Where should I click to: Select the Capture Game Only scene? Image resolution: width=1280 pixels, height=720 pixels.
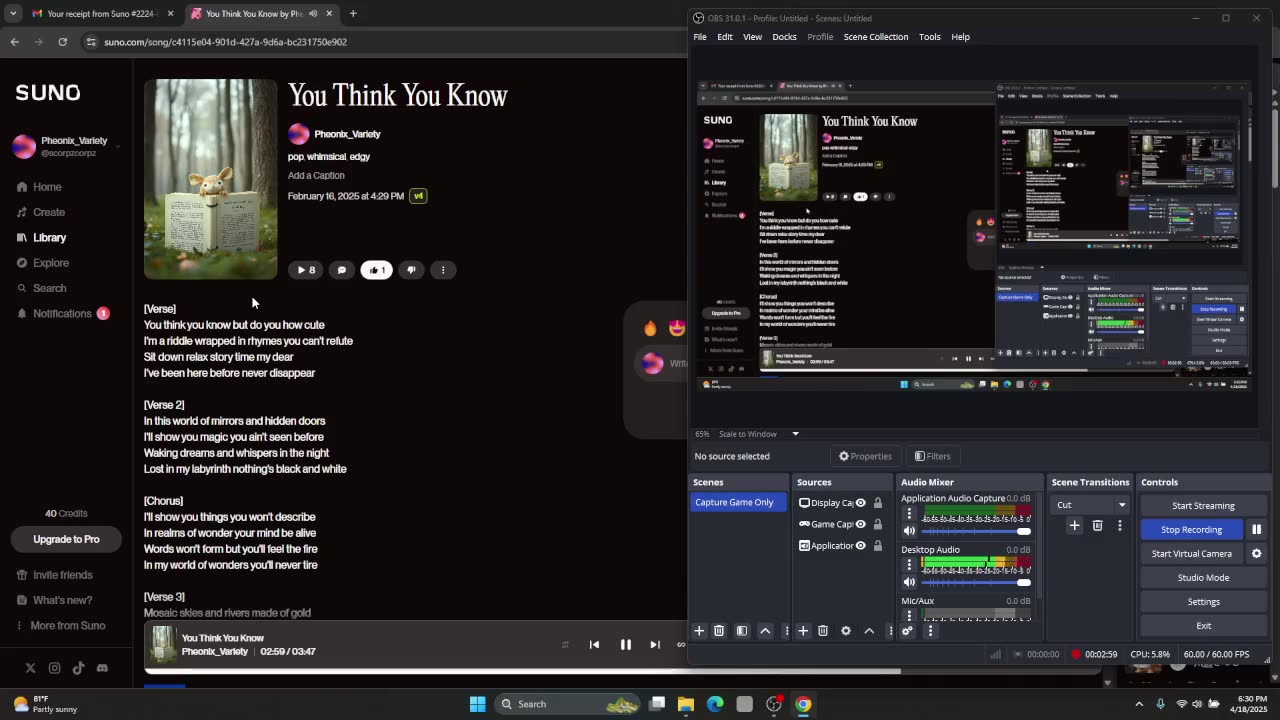pos(738,503)
